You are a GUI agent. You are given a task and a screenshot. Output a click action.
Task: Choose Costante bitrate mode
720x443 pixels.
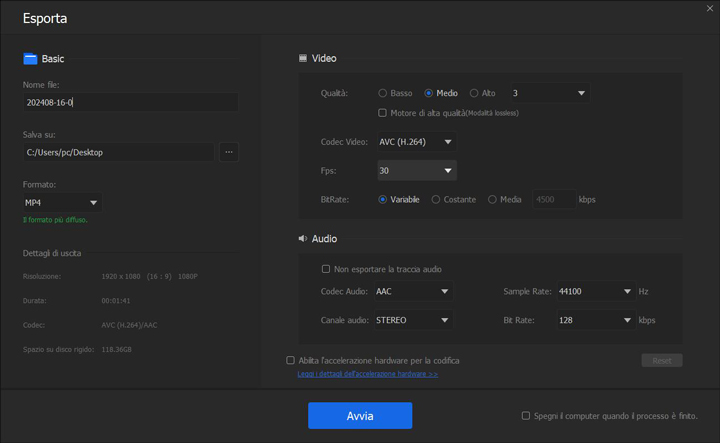436,199
